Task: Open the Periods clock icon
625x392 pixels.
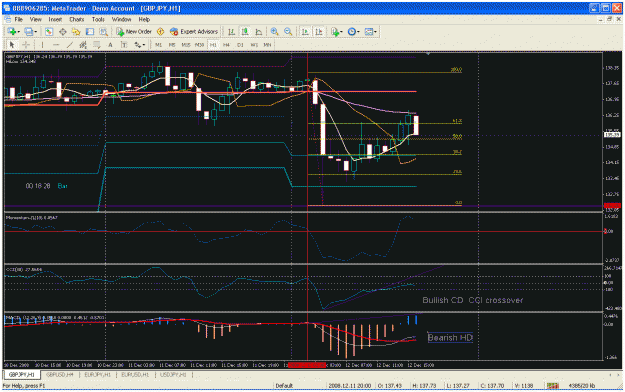Action: tap(352, 32)
